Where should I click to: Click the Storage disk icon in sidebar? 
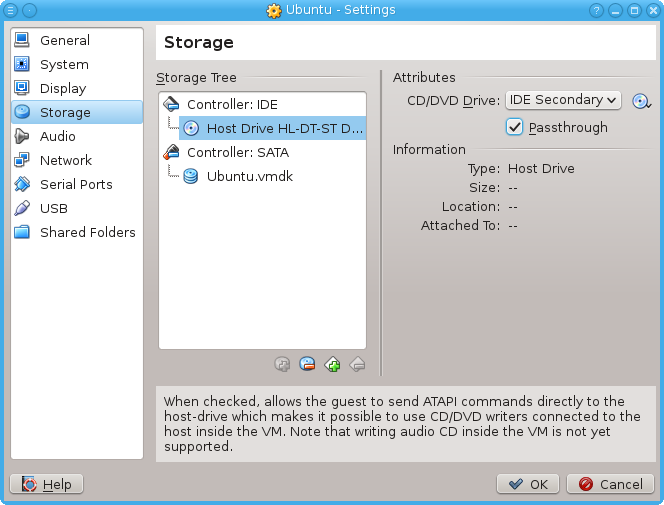(22, 112)
